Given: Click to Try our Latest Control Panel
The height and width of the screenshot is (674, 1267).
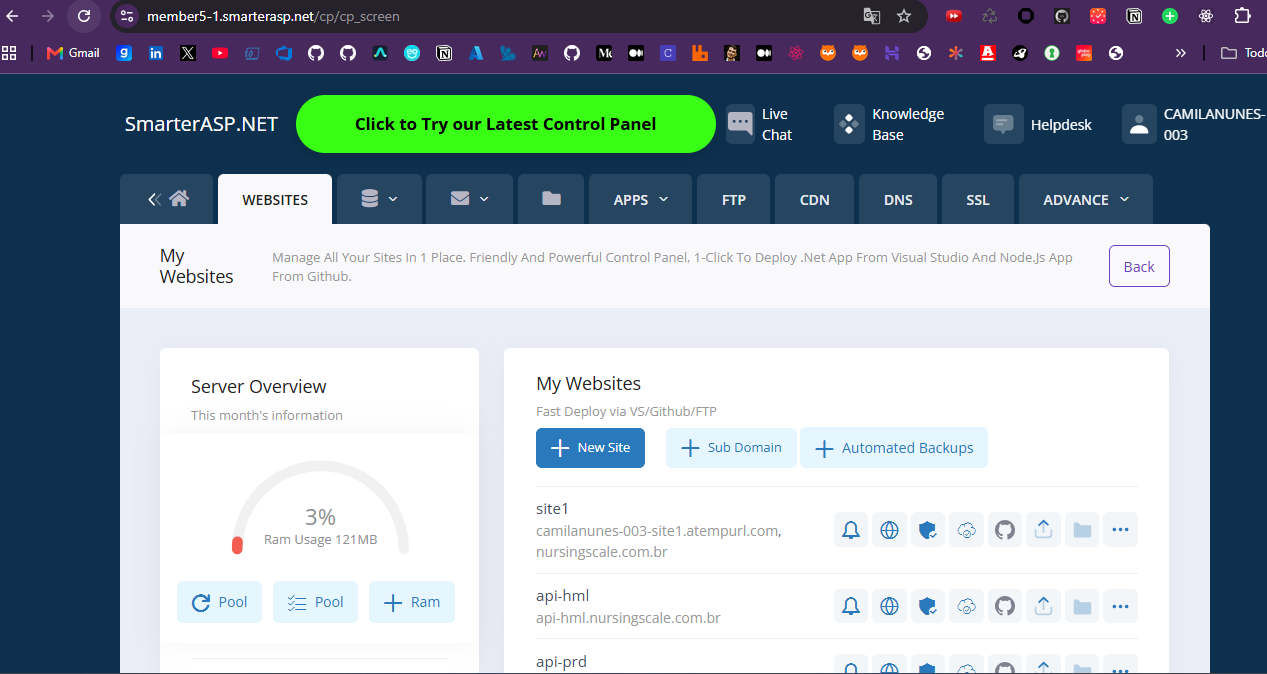Looking at the screenshot, I should (506, 124).
